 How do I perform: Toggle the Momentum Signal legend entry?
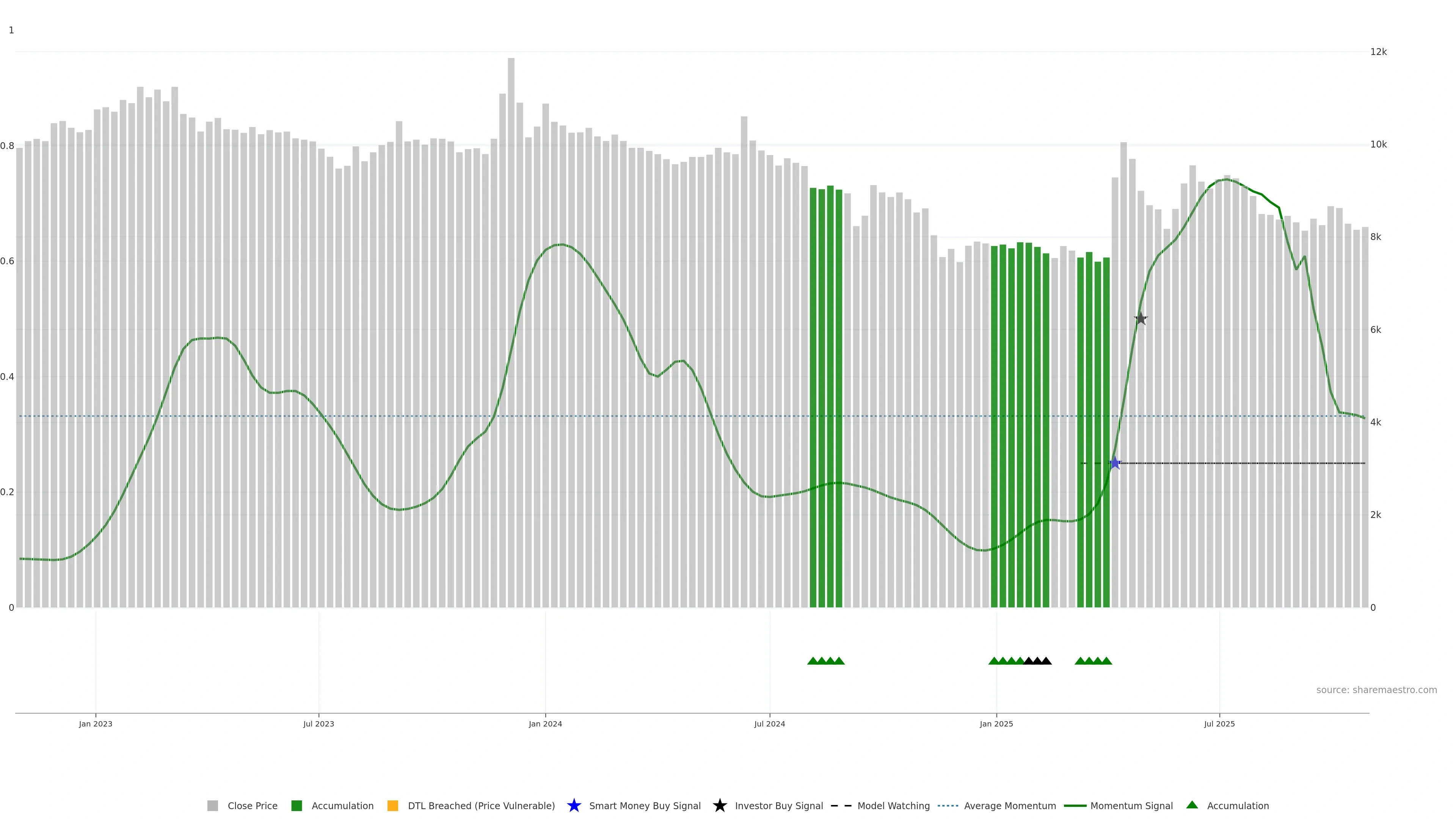1131,805
